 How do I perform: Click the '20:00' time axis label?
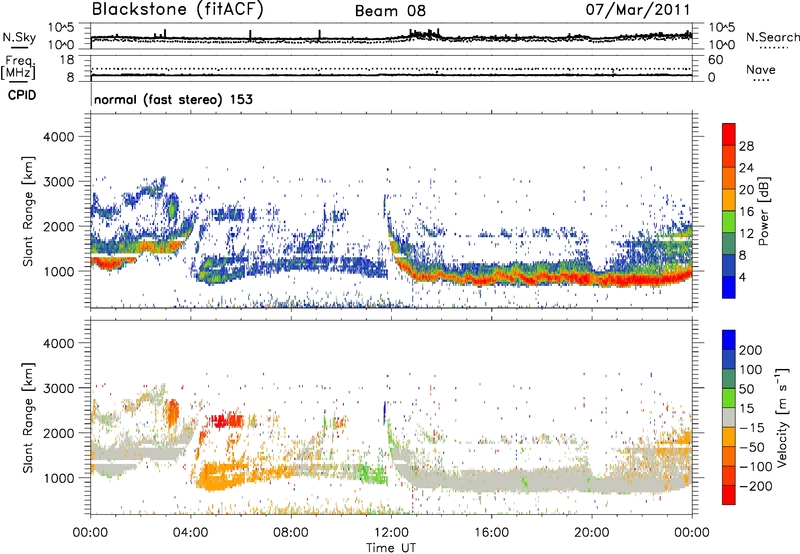[592, 533]
